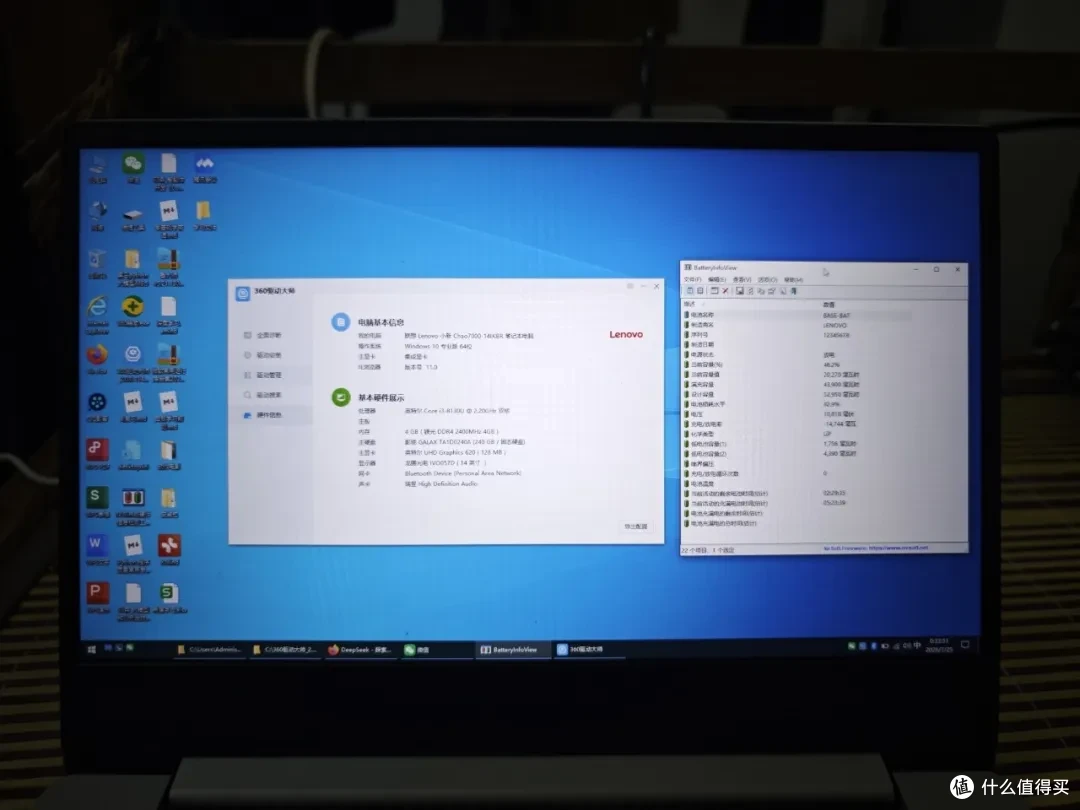Click the red X toolbar icon in BatteryInfoView

[x=725, y=291]
